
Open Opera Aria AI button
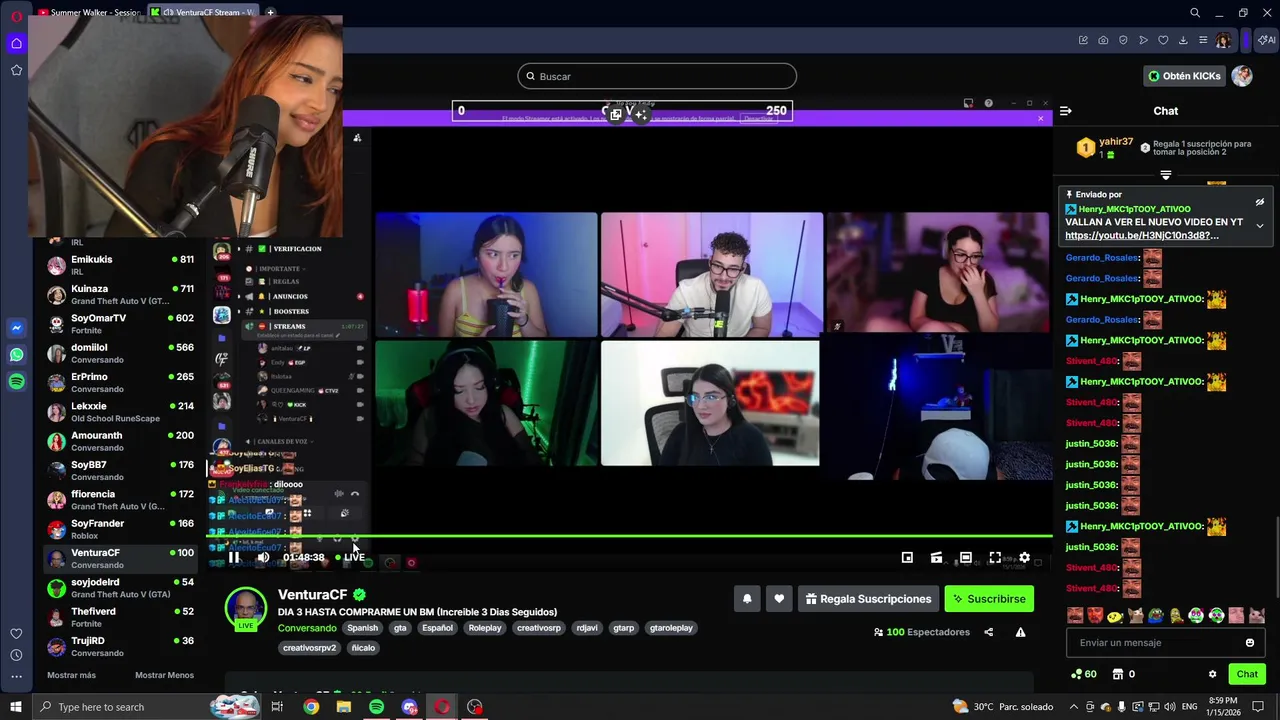[1267, 40]
